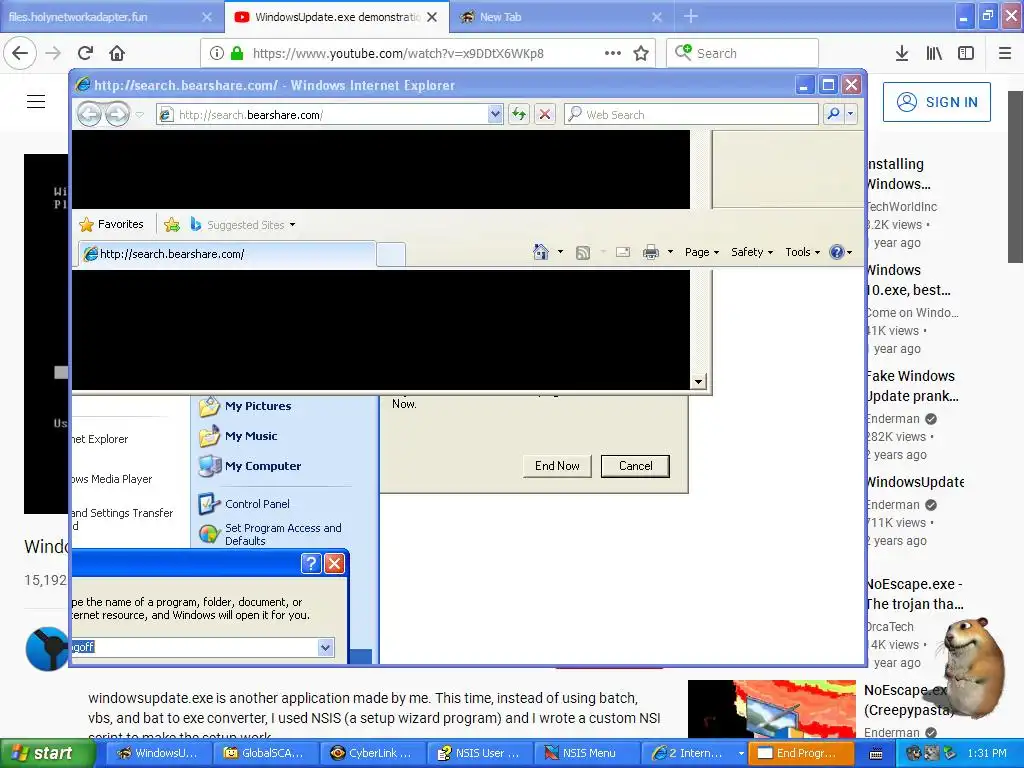Switch to End Program taskbar button
This screenshot has height=768, width=1024.
pos(801,753)
